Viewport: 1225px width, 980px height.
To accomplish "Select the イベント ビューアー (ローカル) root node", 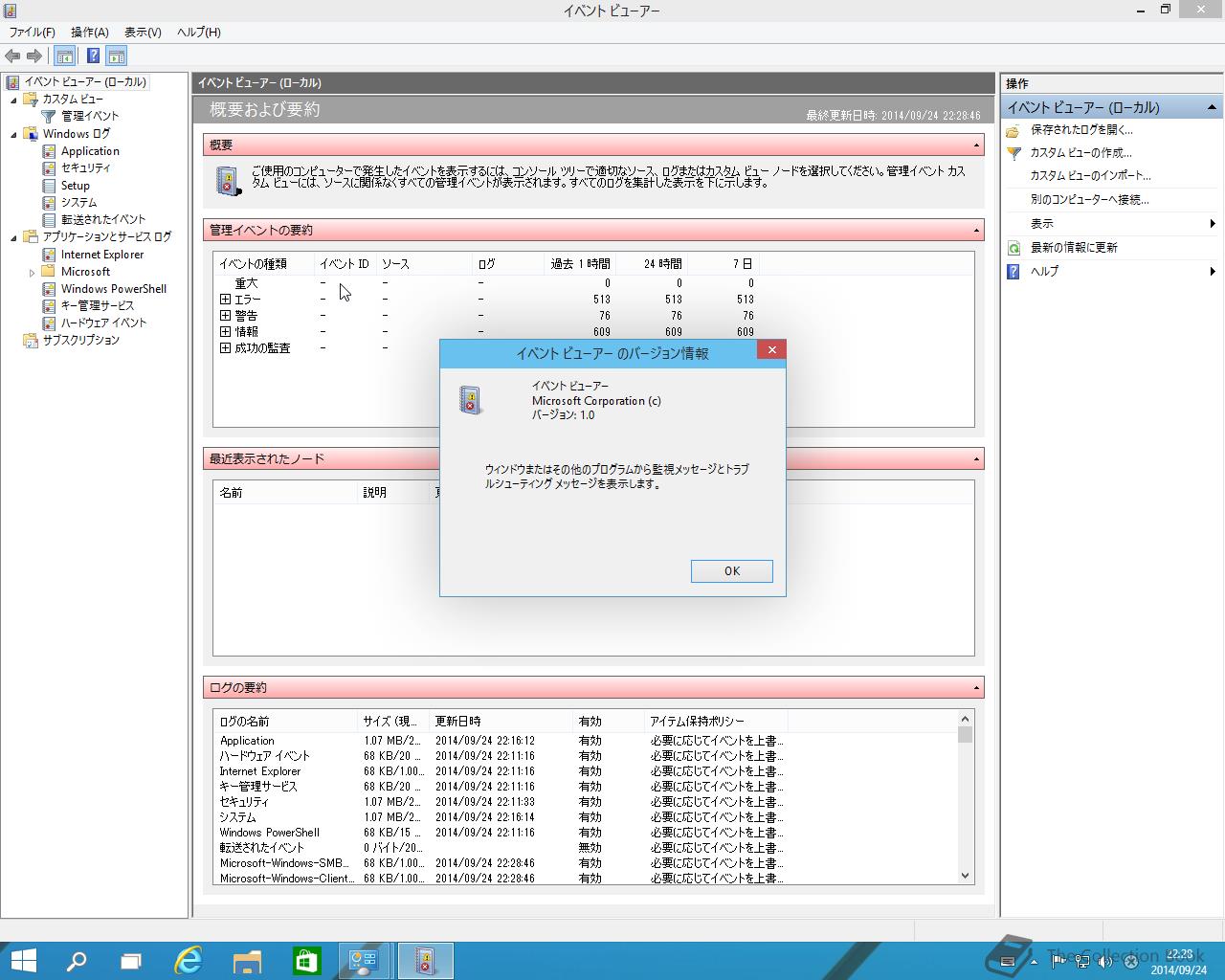I will point(85,82).
